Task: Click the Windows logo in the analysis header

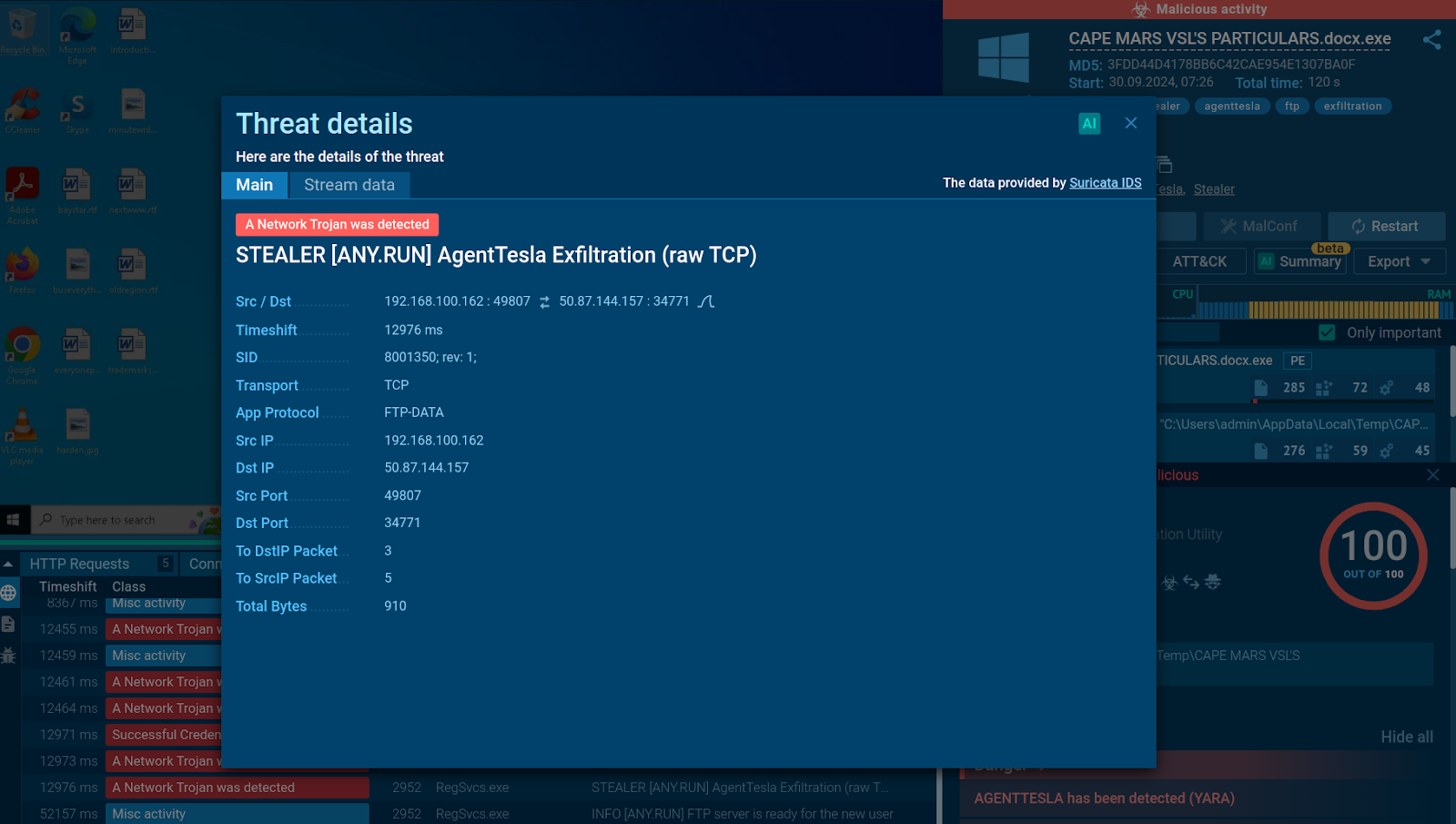Action: [1004, 57]
